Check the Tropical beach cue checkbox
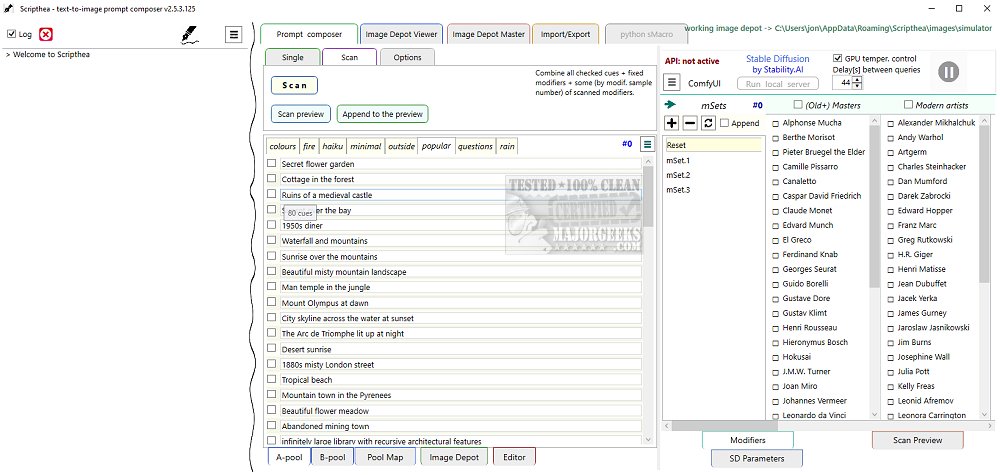Viewport: 1000px width, 475px height. (x=271, y=379)
